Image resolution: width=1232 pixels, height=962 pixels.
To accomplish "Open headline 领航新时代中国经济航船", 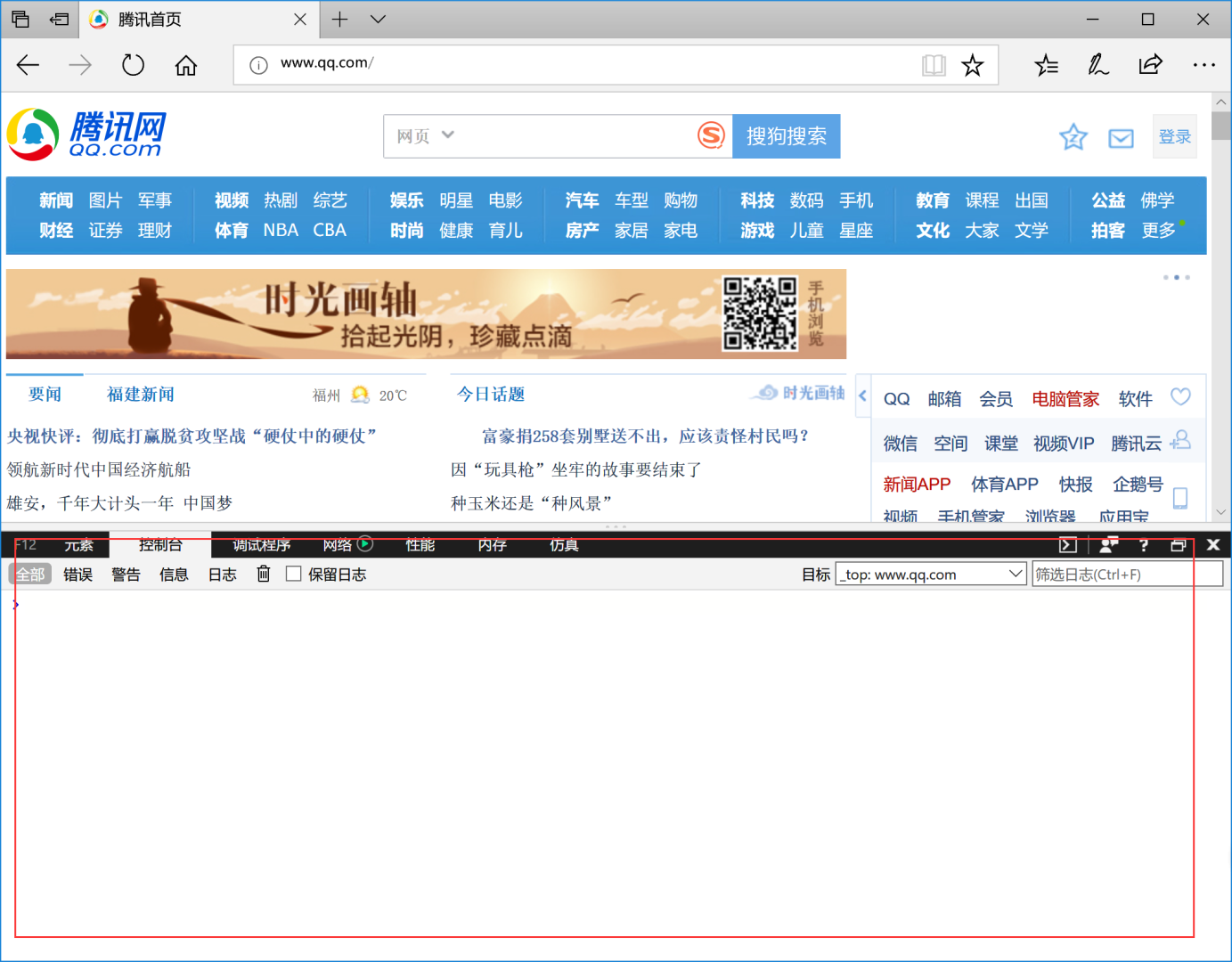I will coord(99,469).
